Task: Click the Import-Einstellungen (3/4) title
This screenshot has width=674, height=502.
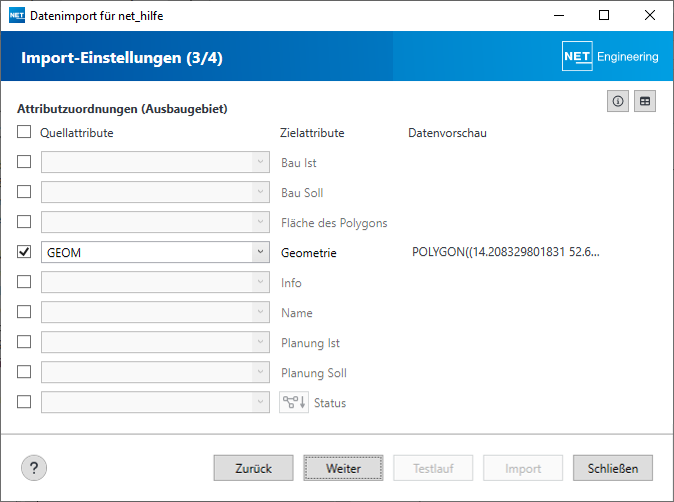Action: [x=122, y=58]
